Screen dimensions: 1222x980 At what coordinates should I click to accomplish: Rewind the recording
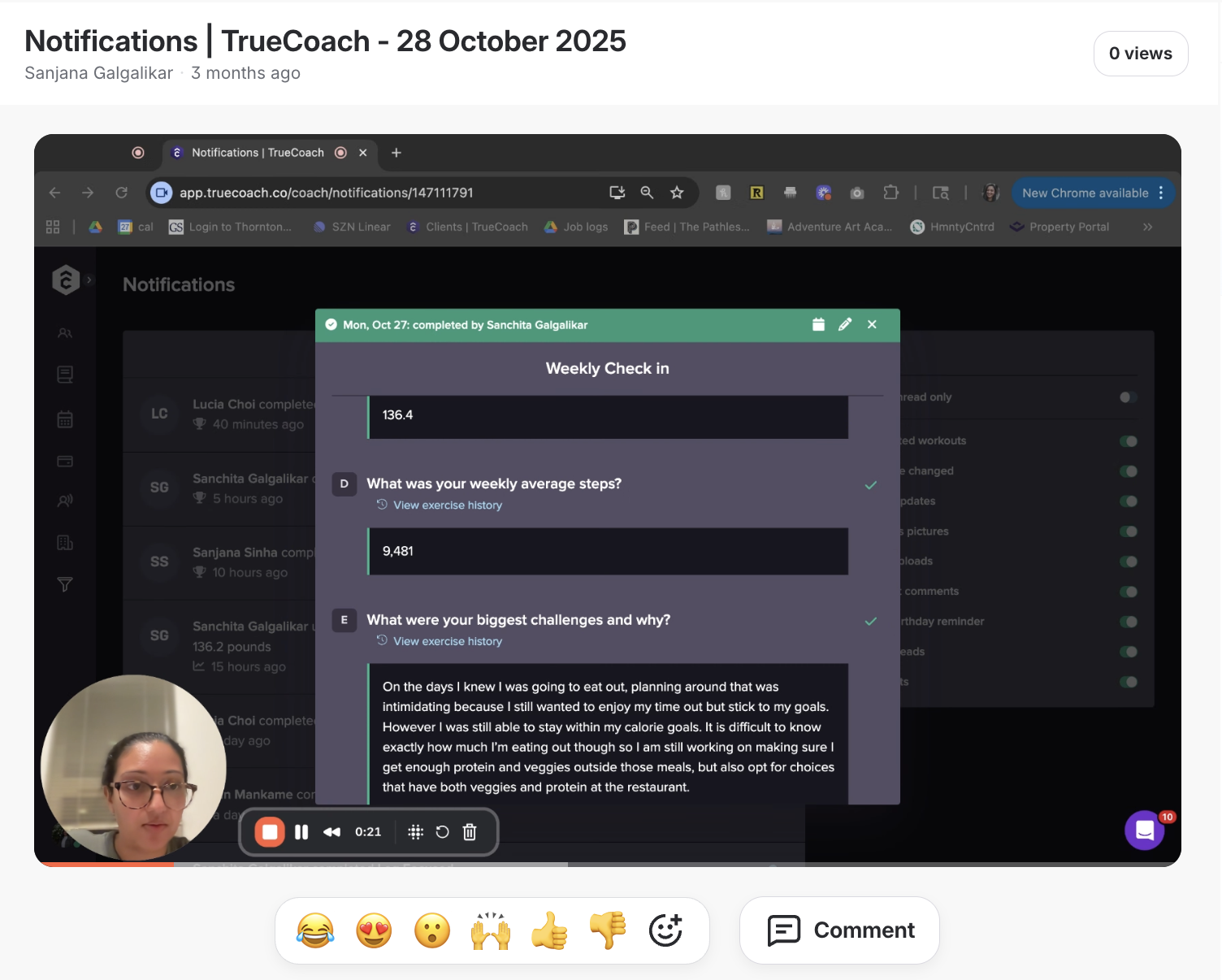pyautogui.click(x=331, y=832)
